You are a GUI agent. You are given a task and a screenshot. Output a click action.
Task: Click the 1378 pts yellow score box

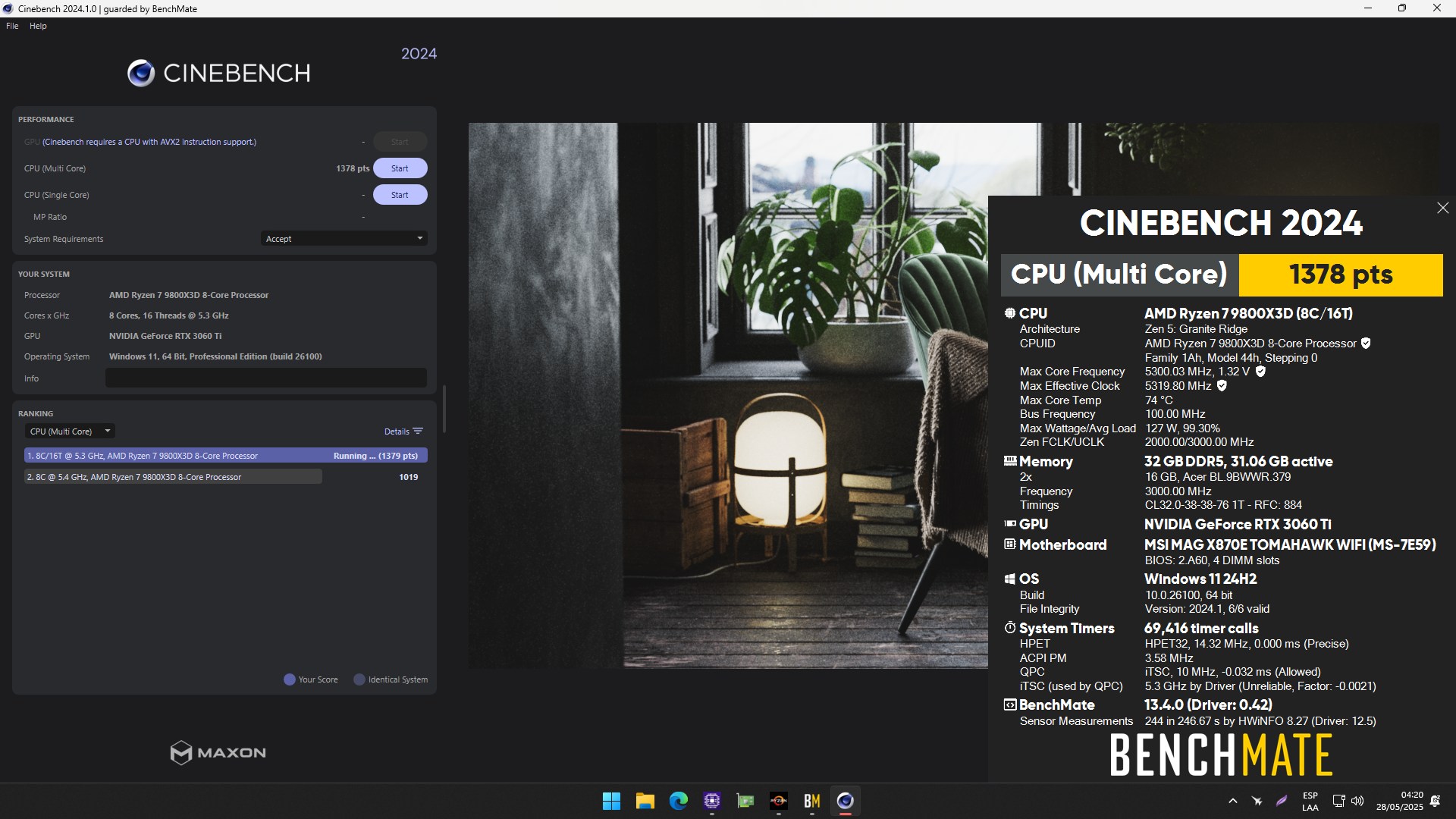coord(1341,275)
